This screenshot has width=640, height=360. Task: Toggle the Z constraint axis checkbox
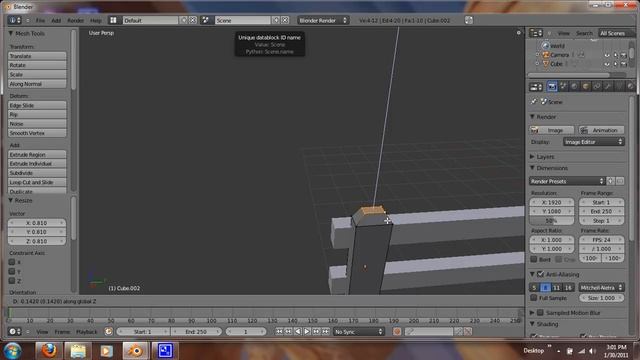click(x=12, y=280)
